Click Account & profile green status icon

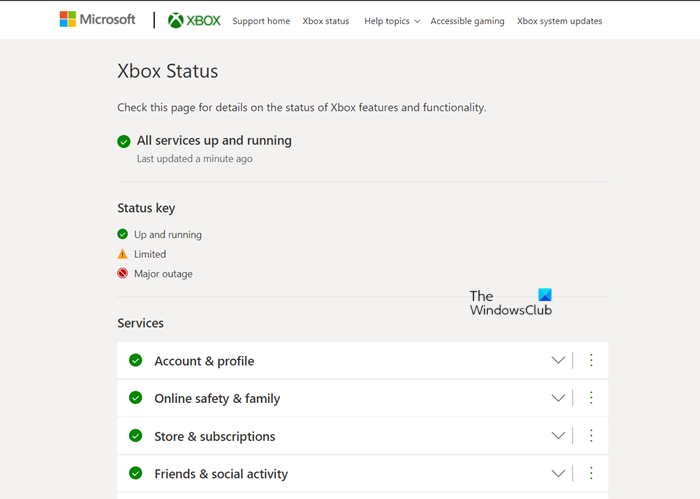click(x=135, y=360)
